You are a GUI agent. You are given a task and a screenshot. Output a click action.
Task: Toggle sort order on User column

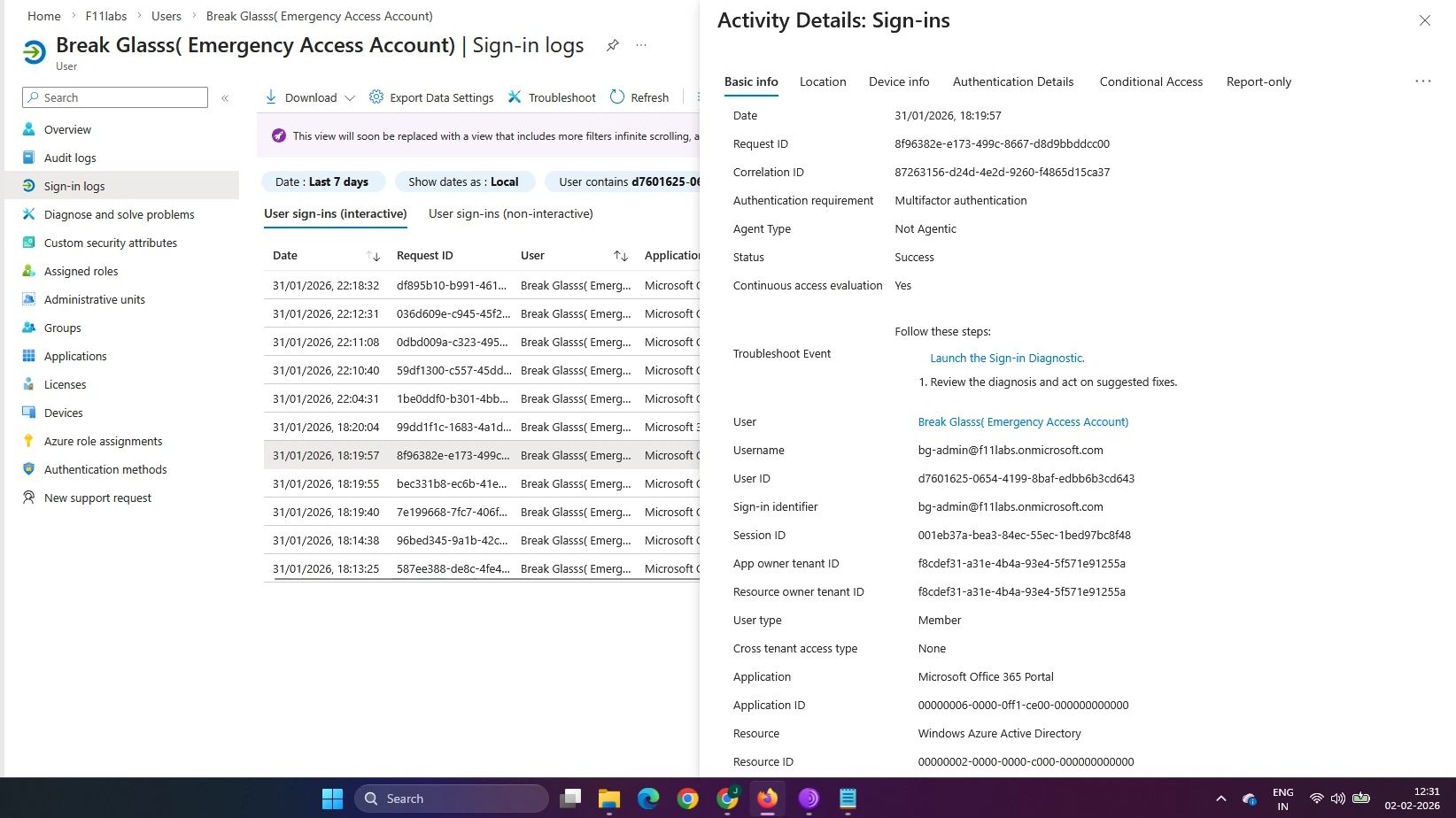click(x=621, y=256)
